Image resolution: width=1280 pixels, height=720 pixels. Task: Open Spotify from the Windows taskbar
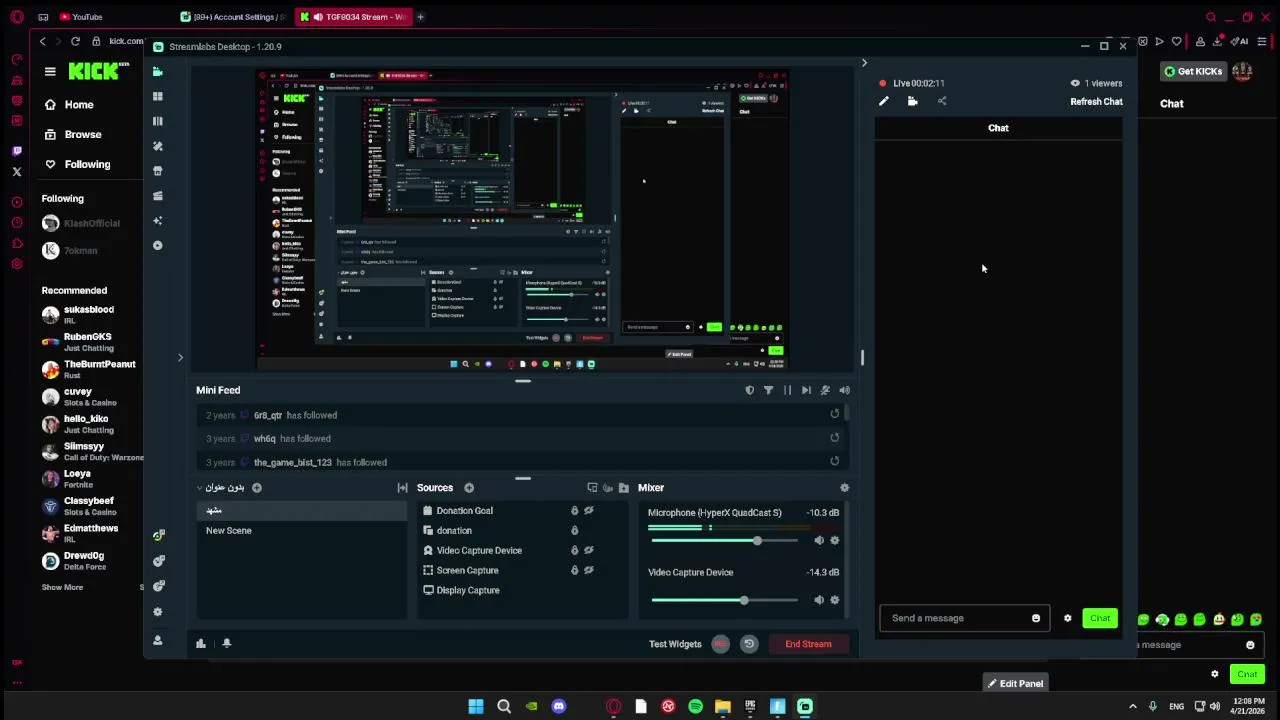tap(695, 707)
